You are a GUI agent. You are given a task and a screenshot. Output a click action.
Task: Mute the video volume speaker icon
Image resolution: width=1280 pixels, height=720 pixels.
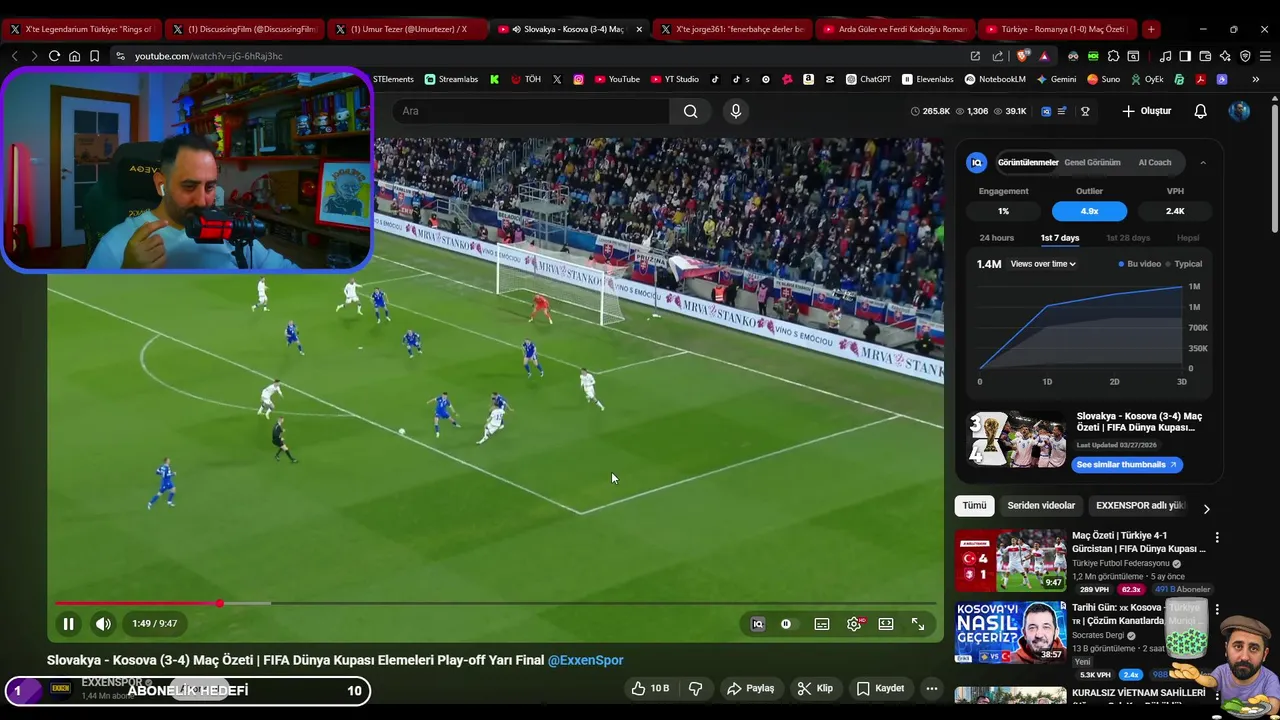[x=103, y=624]
